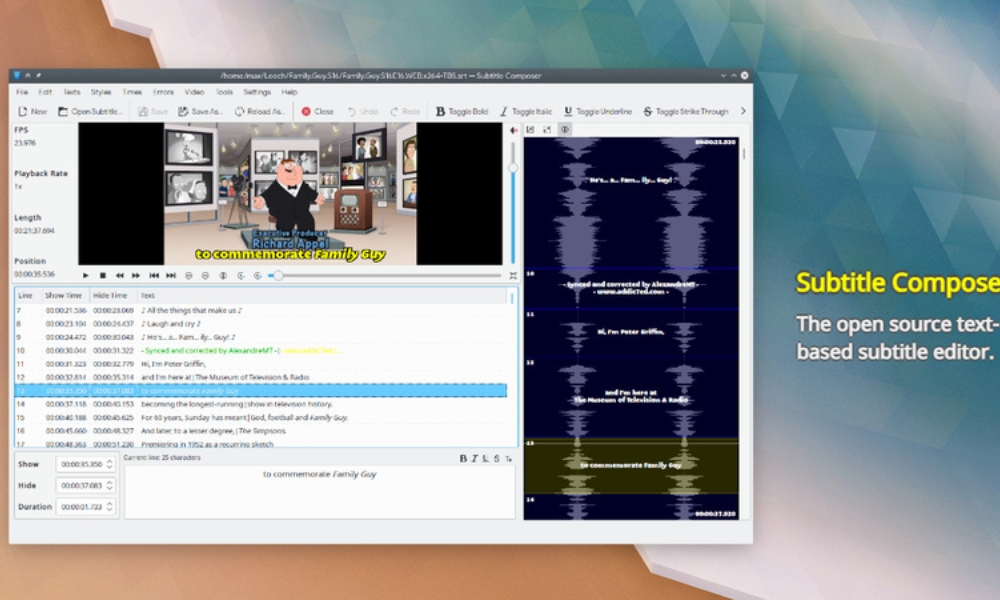Mute the video using the speaker icon
This screenshot has height=600, width=1000.
tap(513, 130)
